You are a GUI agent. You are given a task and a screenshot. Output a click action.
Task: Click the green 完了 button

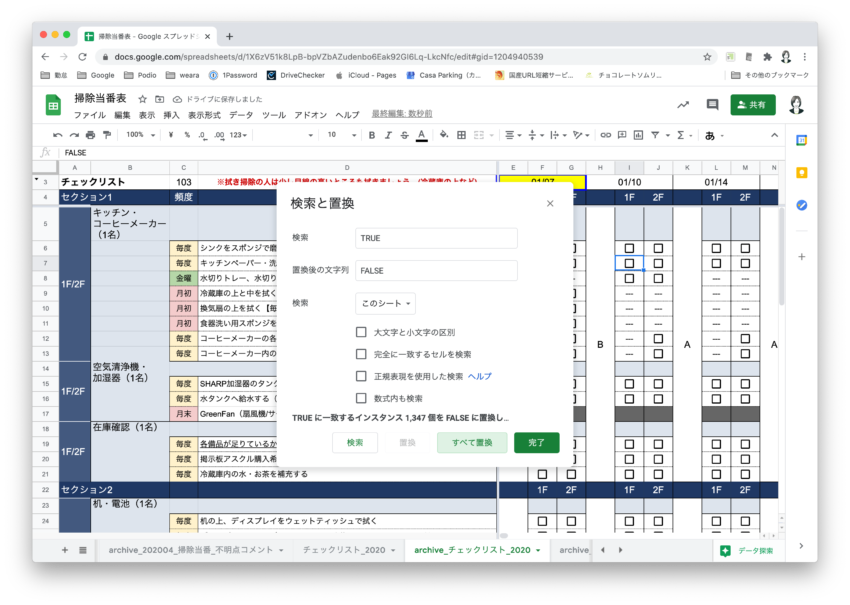pos(536,443)
